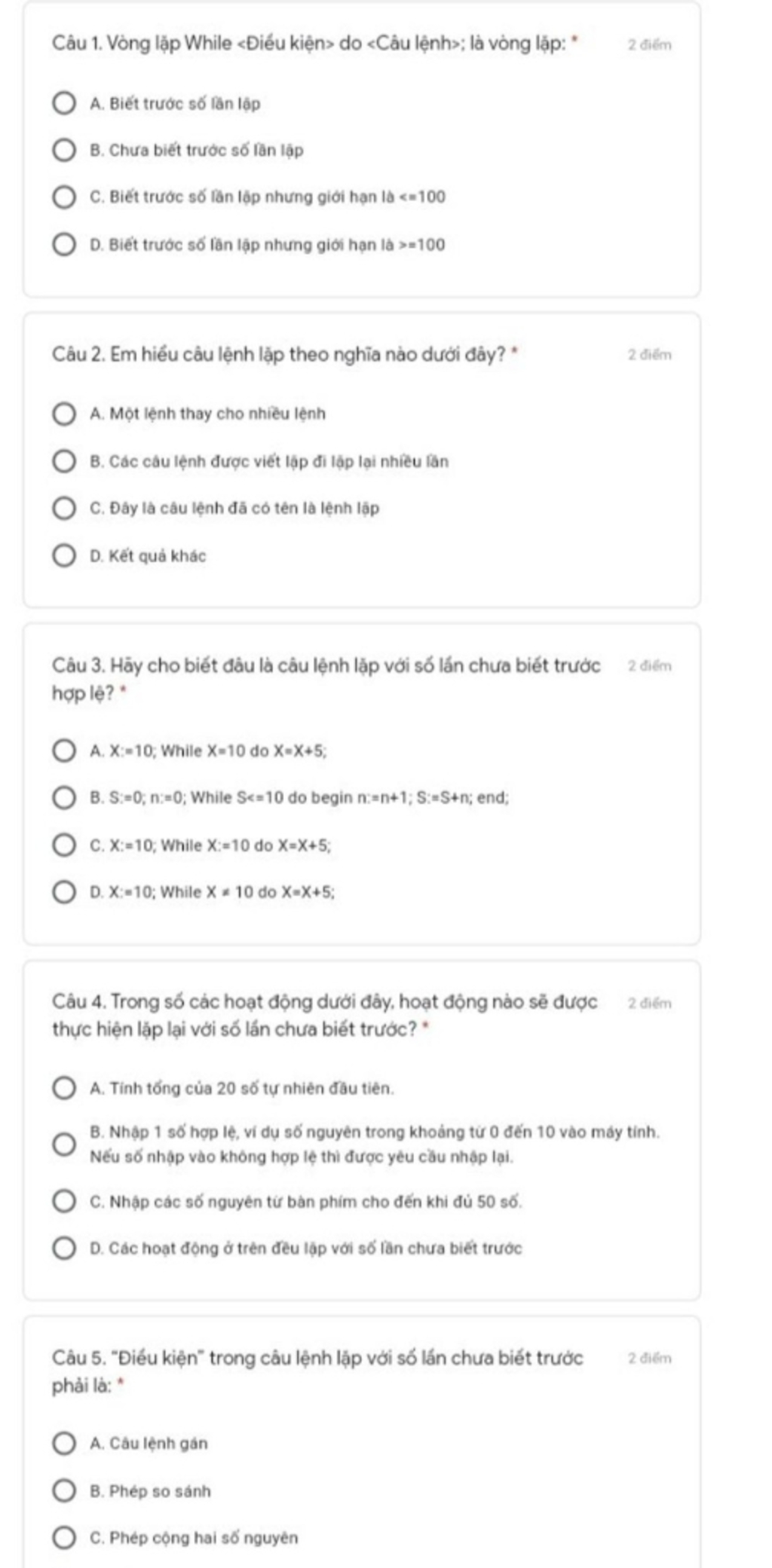Choose option B 'While S<=10 do begin' in Câu 3

pyautogui.click(x=64, y=797)
